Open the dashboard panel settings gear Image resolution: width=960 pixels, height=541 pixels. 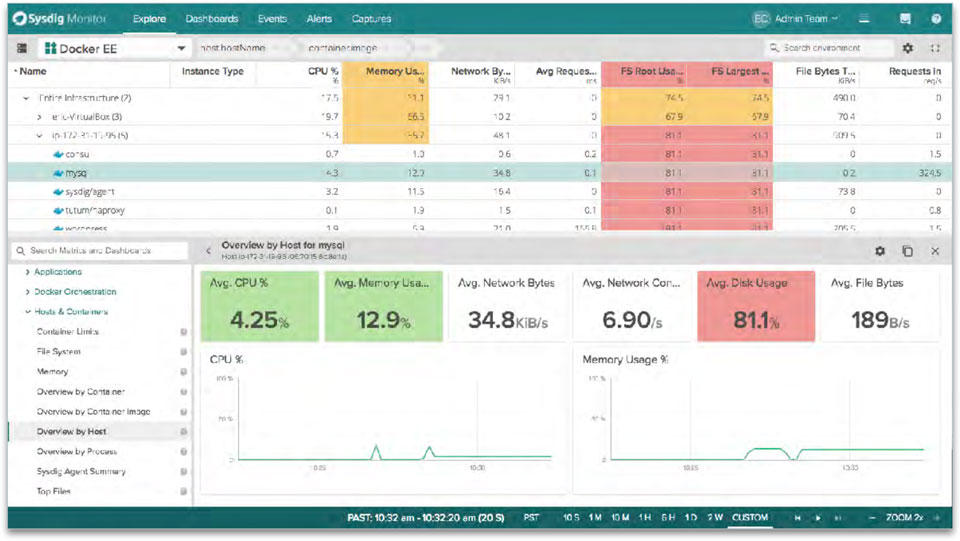click(x=880, y=251)
